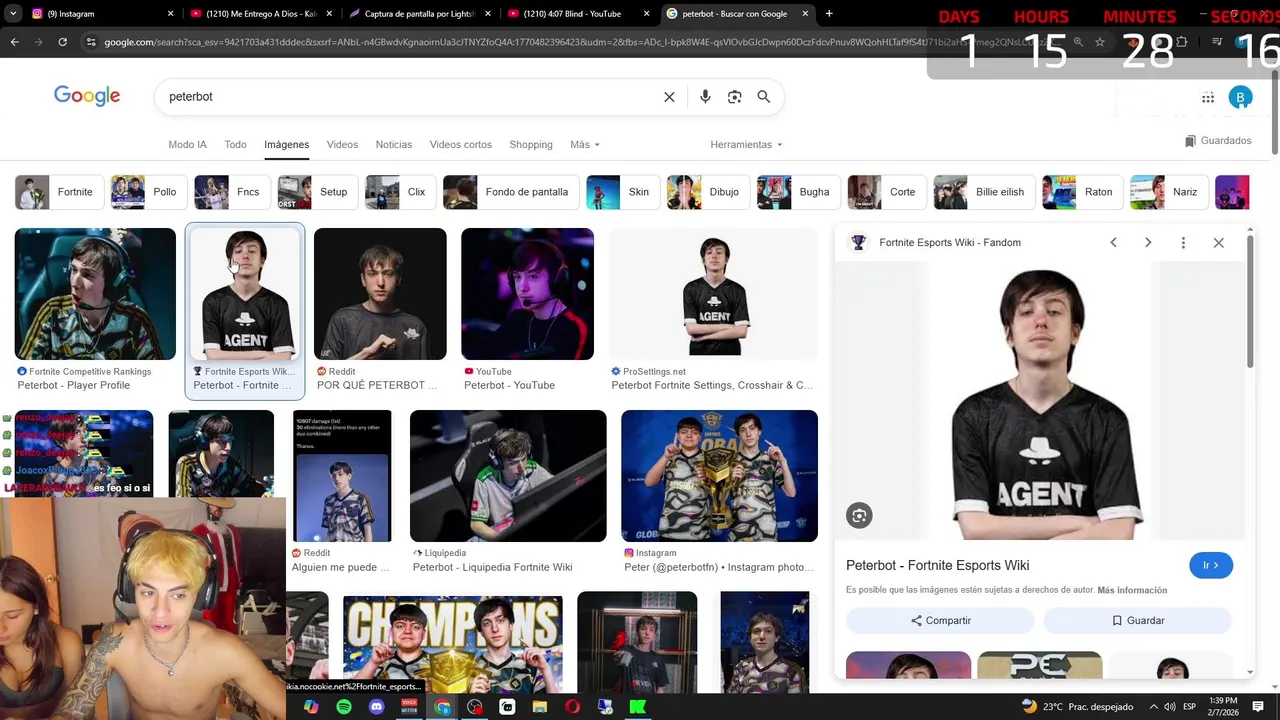Open the three-dot menu in the preview panel
Screen dimensions: 1280x720
pos(1183,243)
